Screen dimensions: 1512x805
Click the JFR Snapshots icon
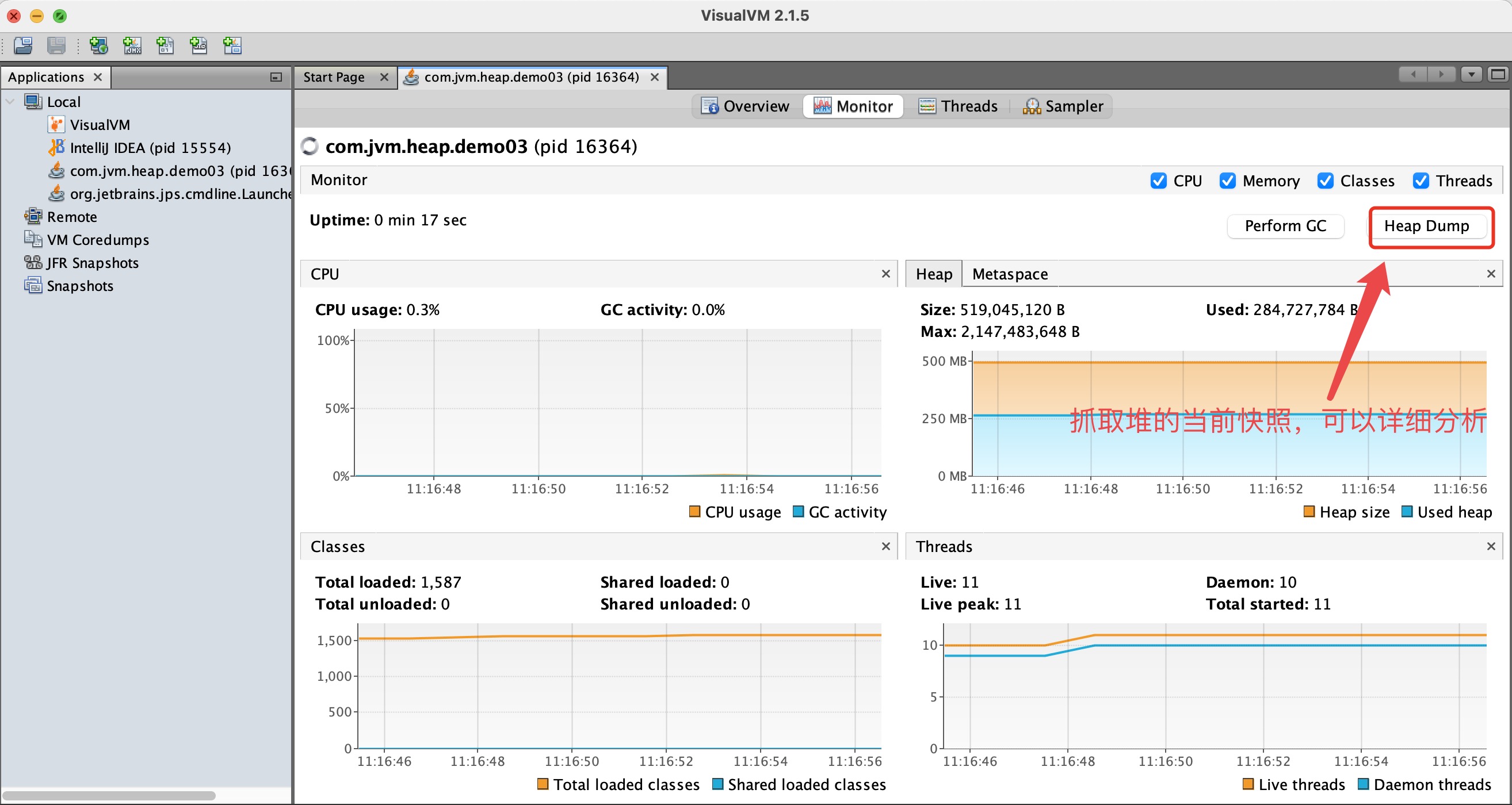pos(33,262)
